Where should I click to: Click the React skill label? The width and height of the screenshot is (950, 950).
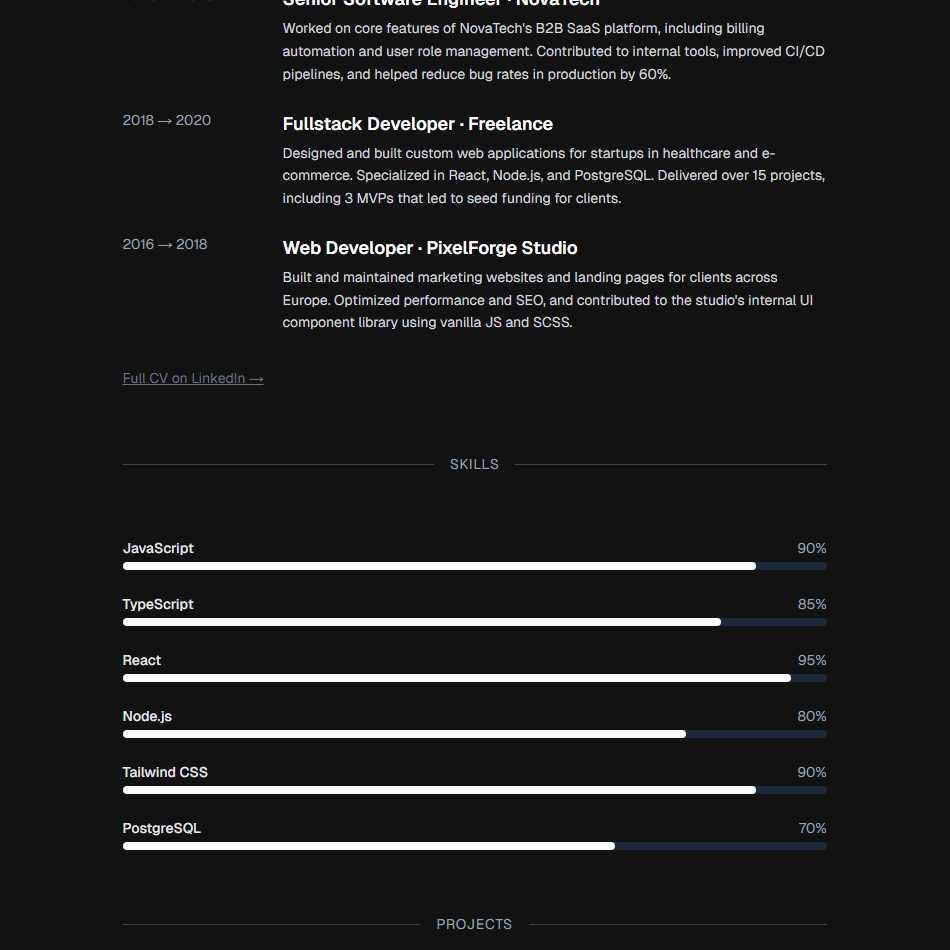coord(142,660)
